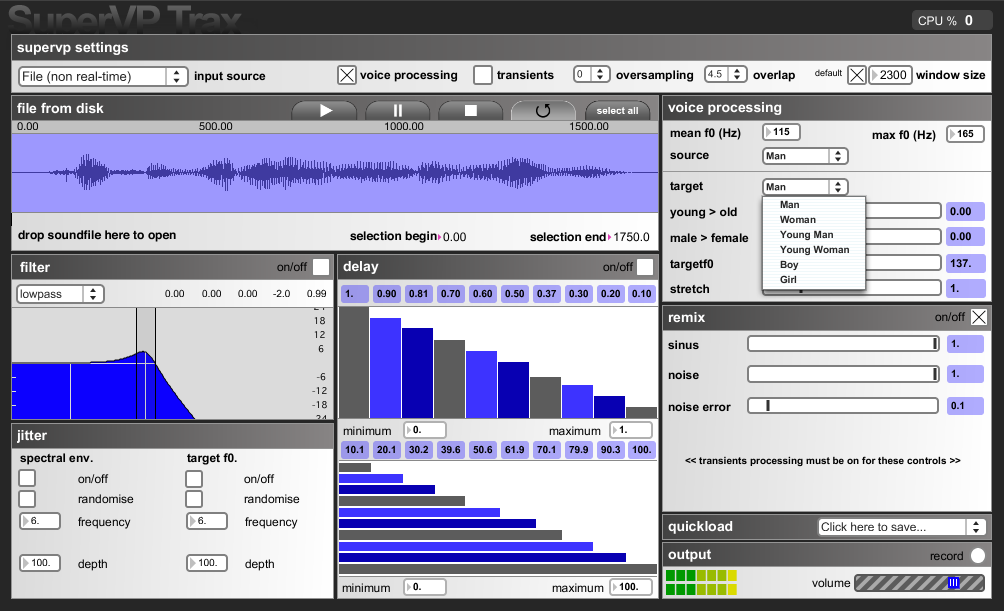Image resolution: width=1004 pixels, height=611 pixels.
Task: Enable target f0 jitter on/off checkbox
Action: pyautogui.click(x=194, y=478)
